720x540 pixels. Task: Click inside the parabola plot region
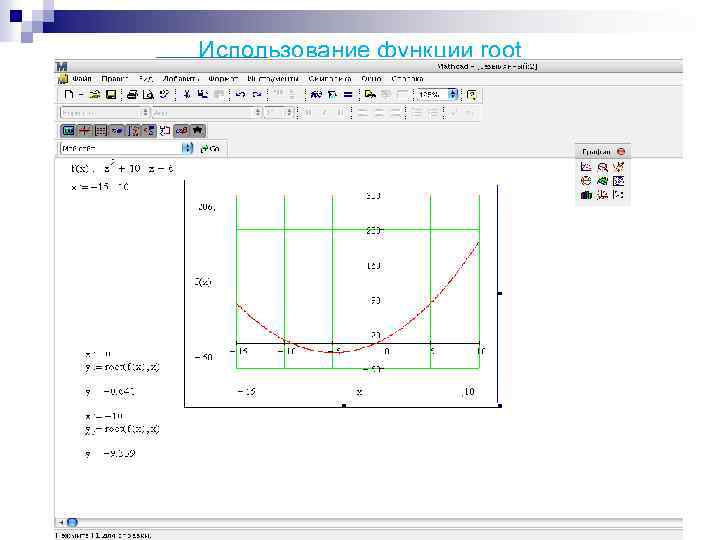coord(358,280)
